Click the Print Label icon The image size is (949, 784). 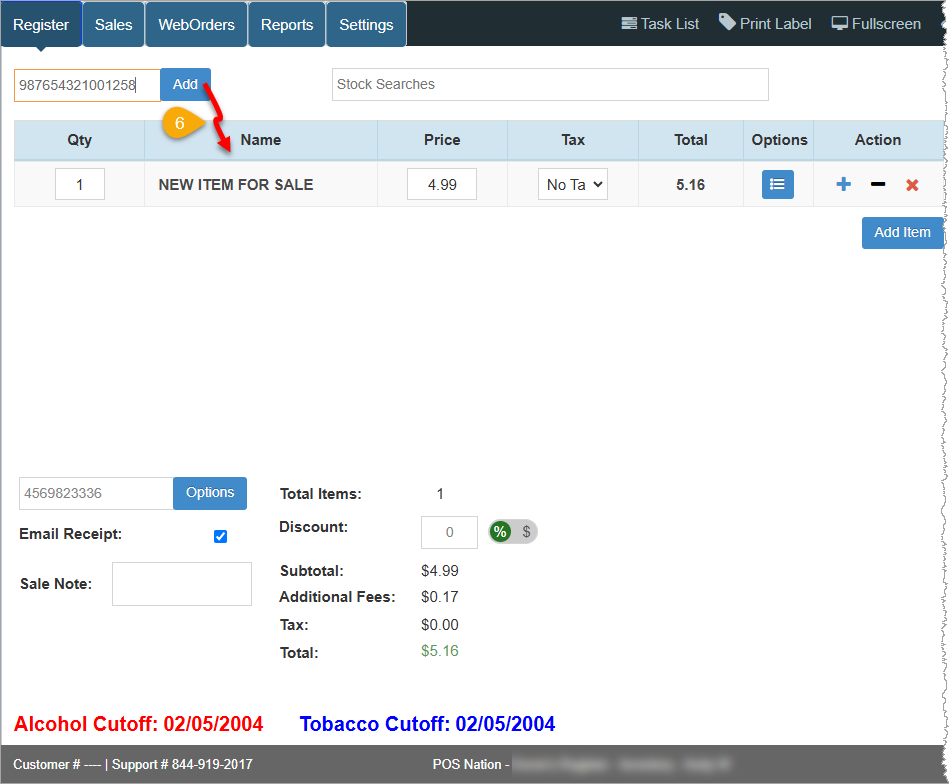pyautogui.click(x=764, y=22)
